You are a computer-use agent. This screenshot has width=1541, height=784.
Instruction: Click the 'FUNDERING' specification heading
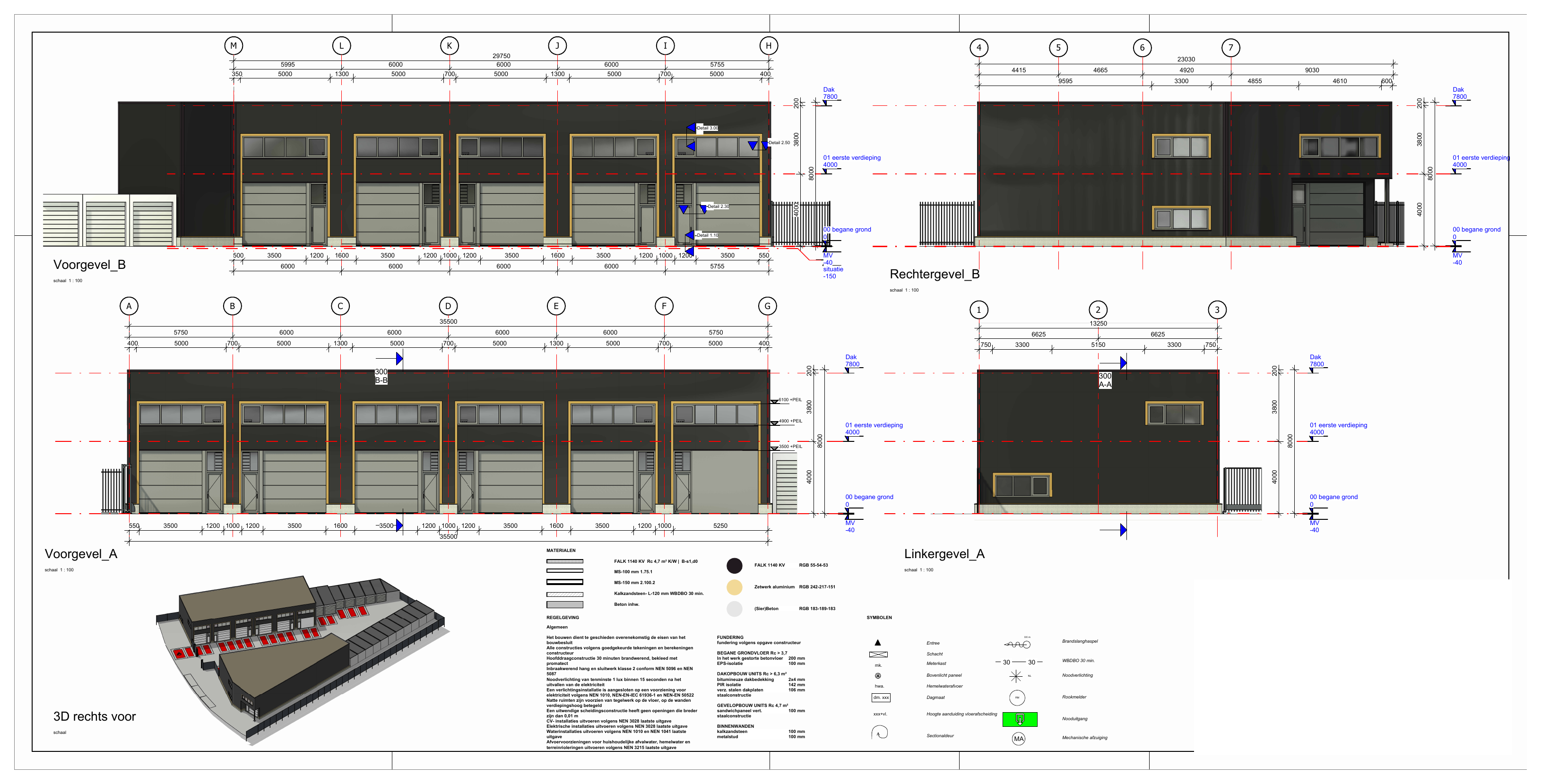730,638
